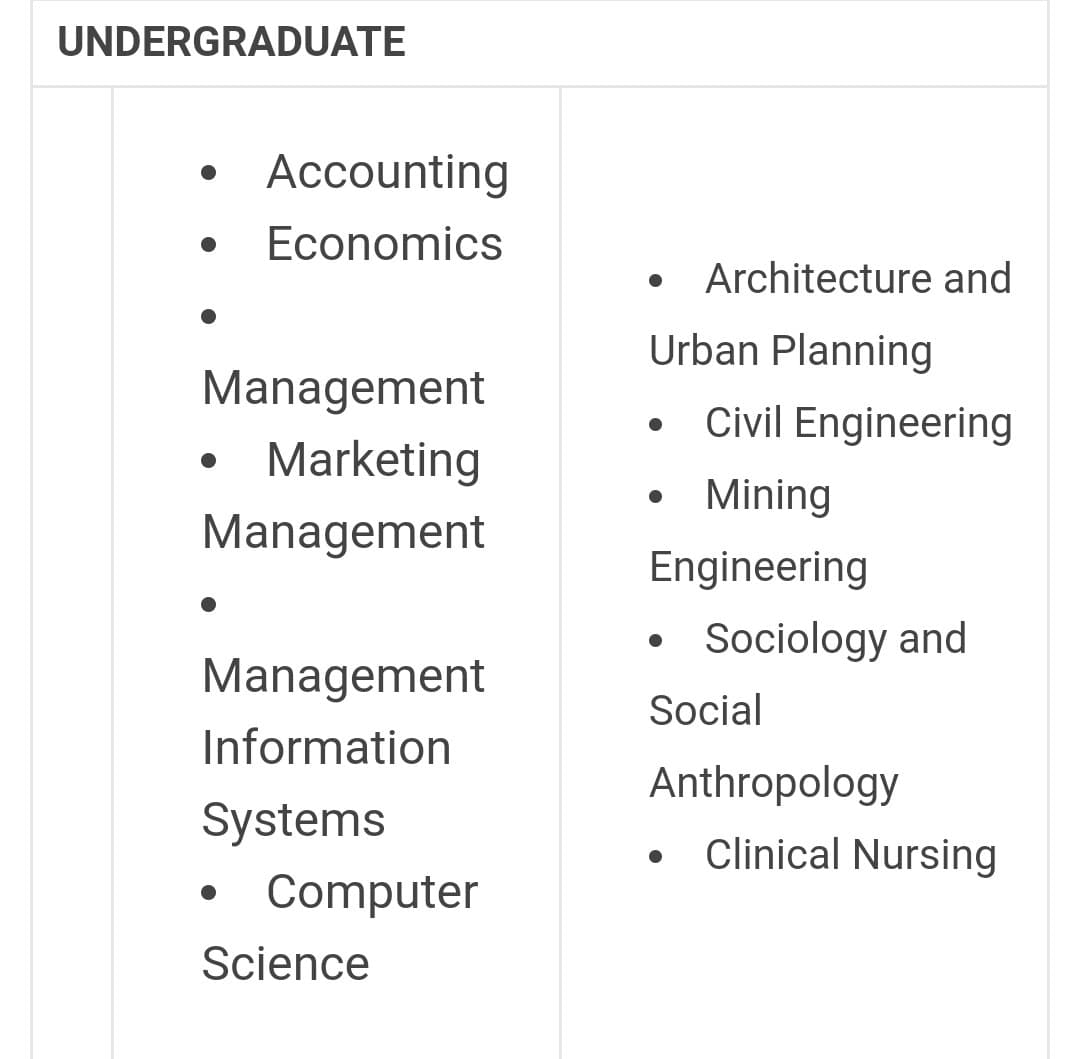Click the bullet beside Accounting

(x=209, y=173)
